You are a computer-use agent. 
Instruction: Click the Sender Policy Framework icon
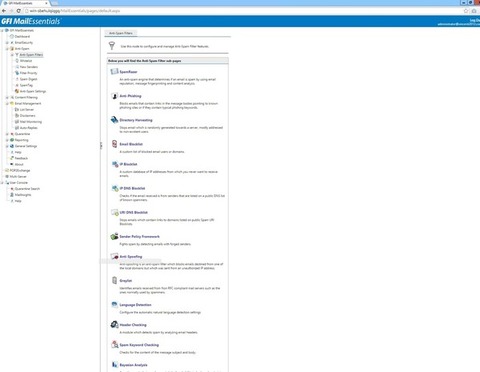pos(114,236)
